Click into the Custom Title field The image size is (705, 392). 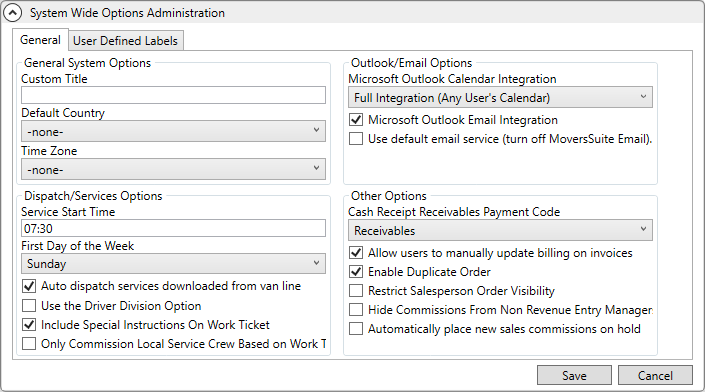(173, 95)
